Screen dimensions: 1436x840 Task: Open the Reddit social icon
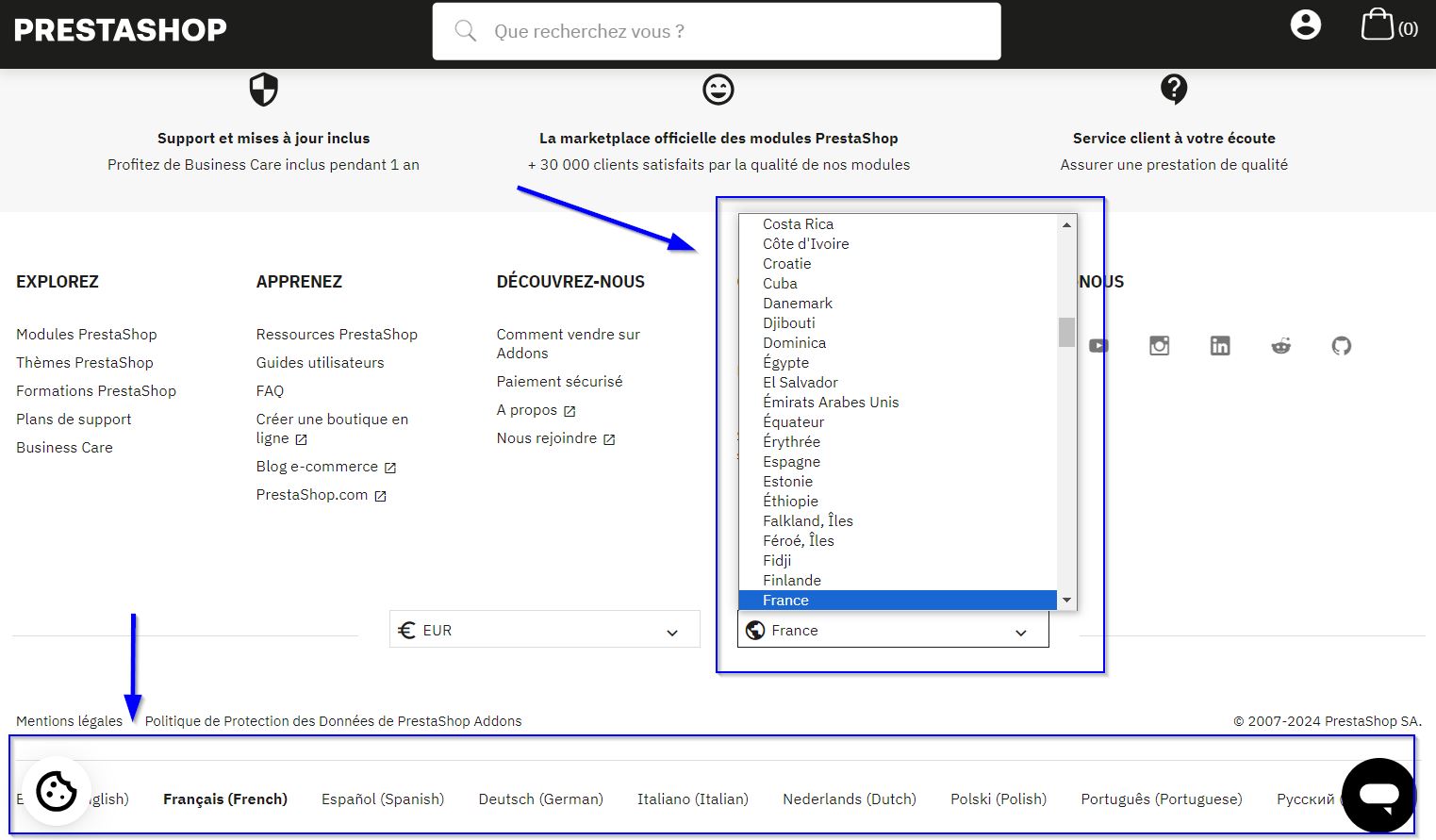point(1280,346)
